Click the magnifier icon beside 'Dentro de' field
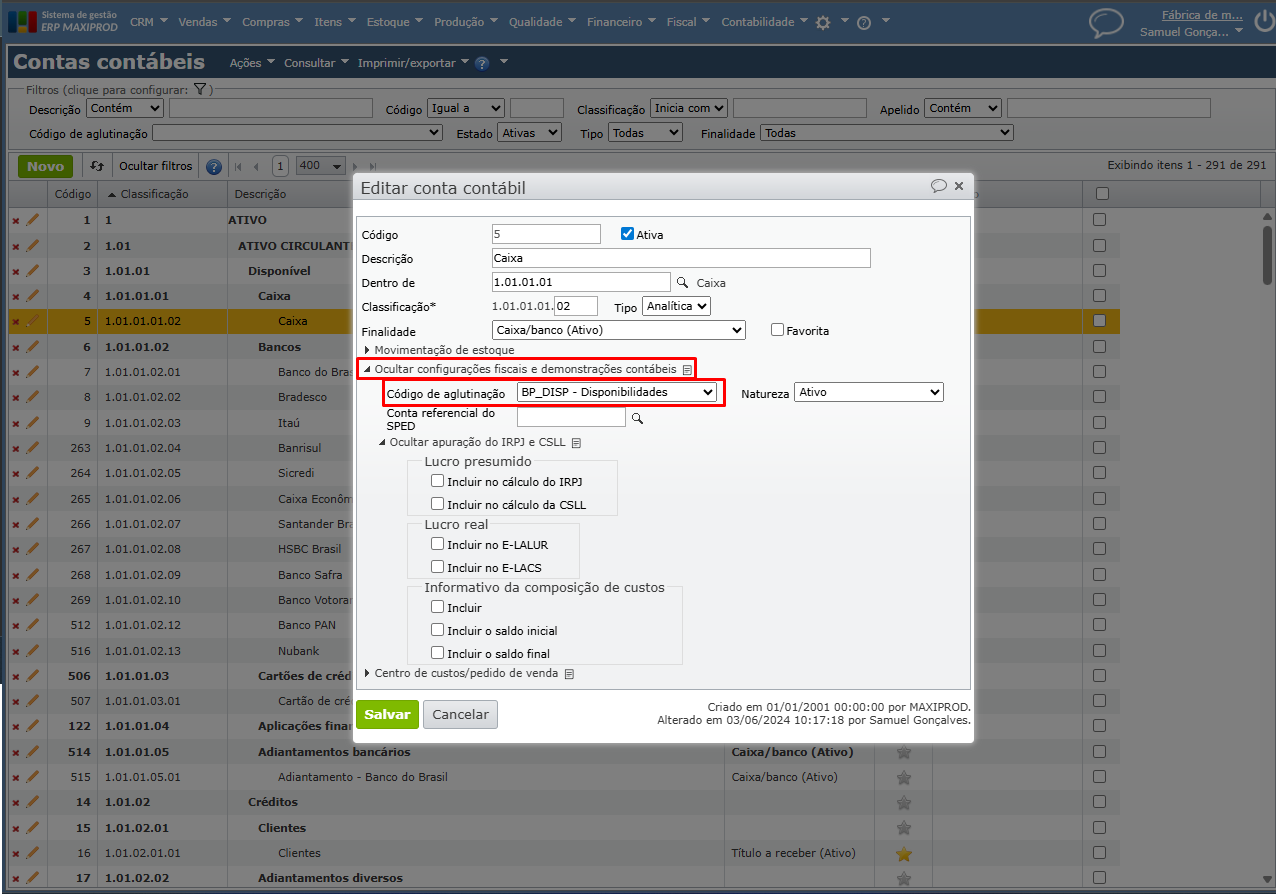 pos(683,283)
